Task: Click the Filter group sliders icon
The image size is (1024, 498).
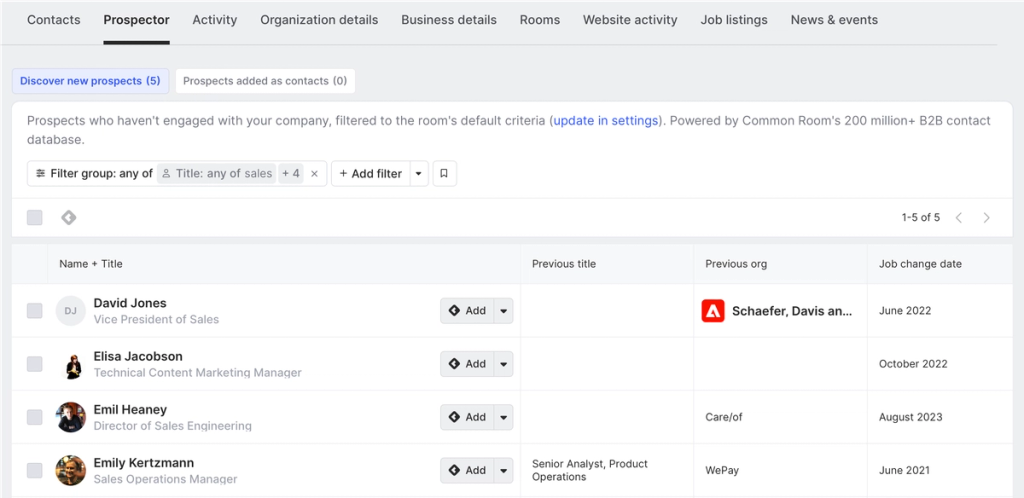Action: (x=40, y=173)
